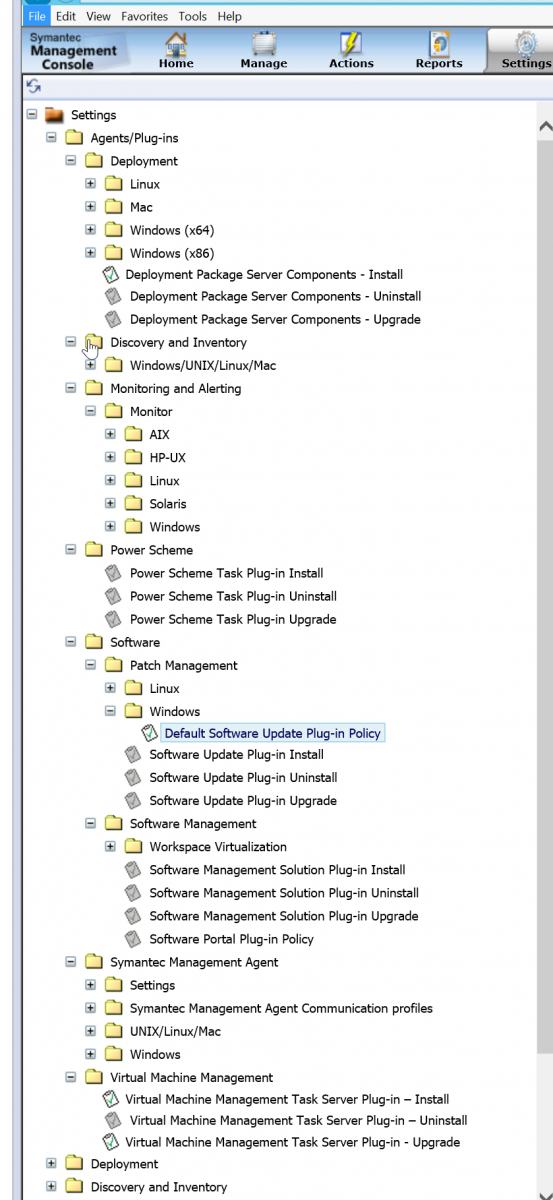The height and width of the screenshot is (1200, 553).
Task: Open the Home toolbar icon
Action: coord(176,50)
